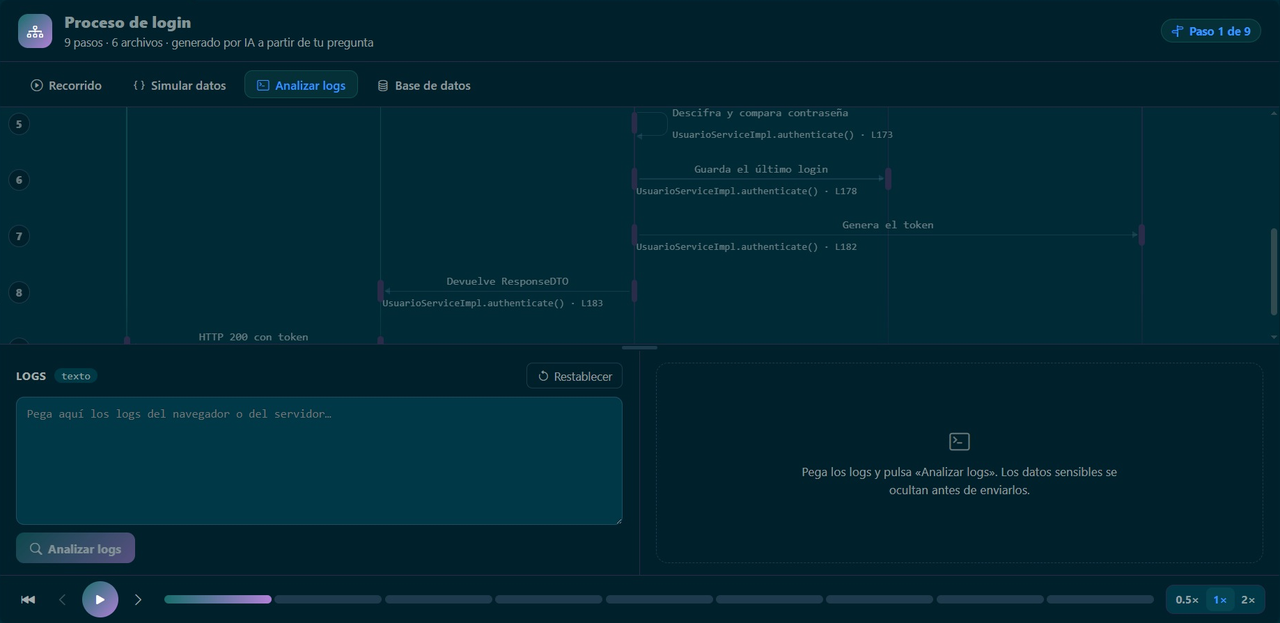Click the diagram vertical scrollbar
Screen dimensions: 1280x623
(1274, 271)
